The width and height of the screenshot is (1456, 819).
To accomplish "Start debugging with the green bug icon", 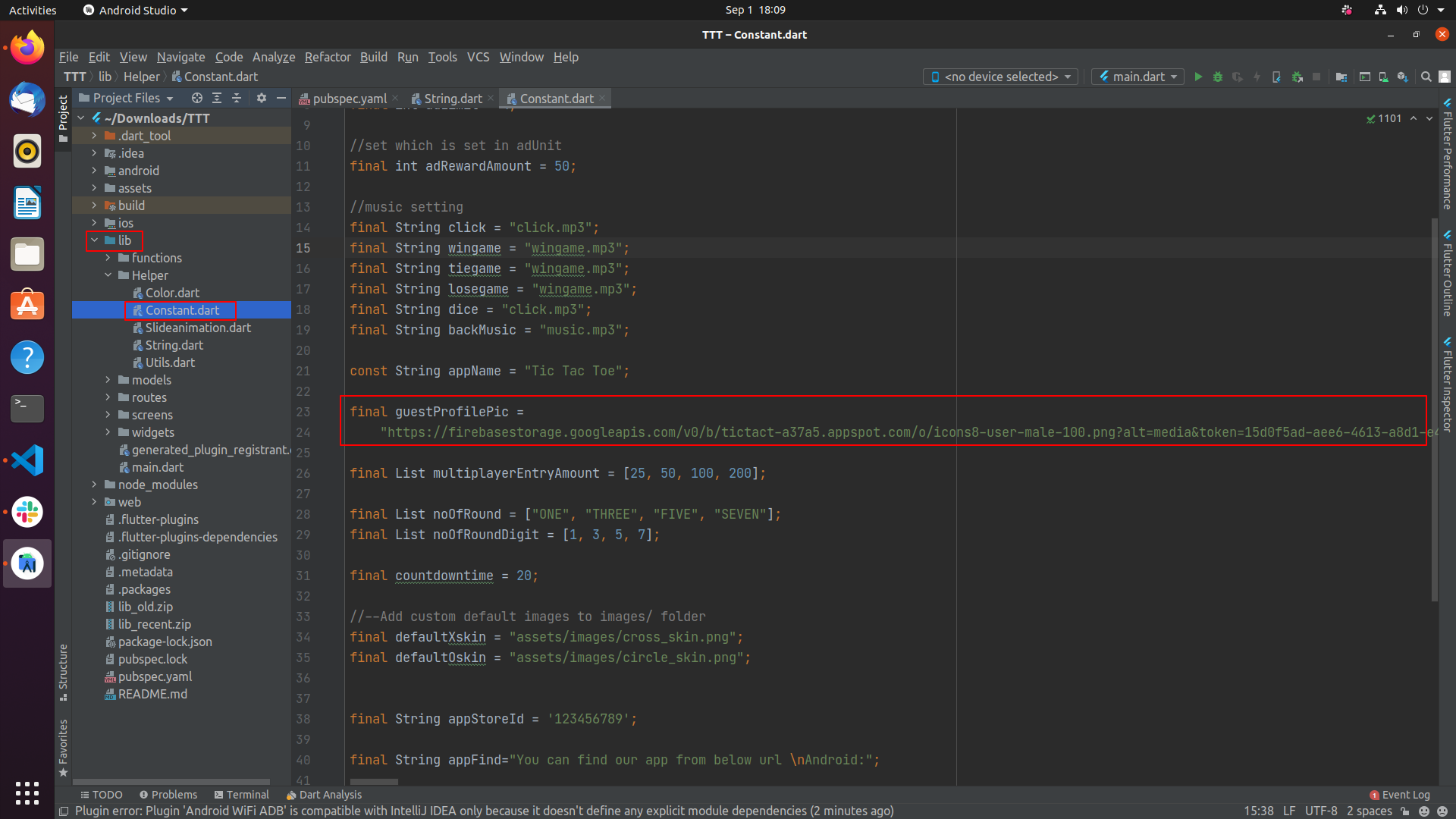I will tap(1218, 77).
